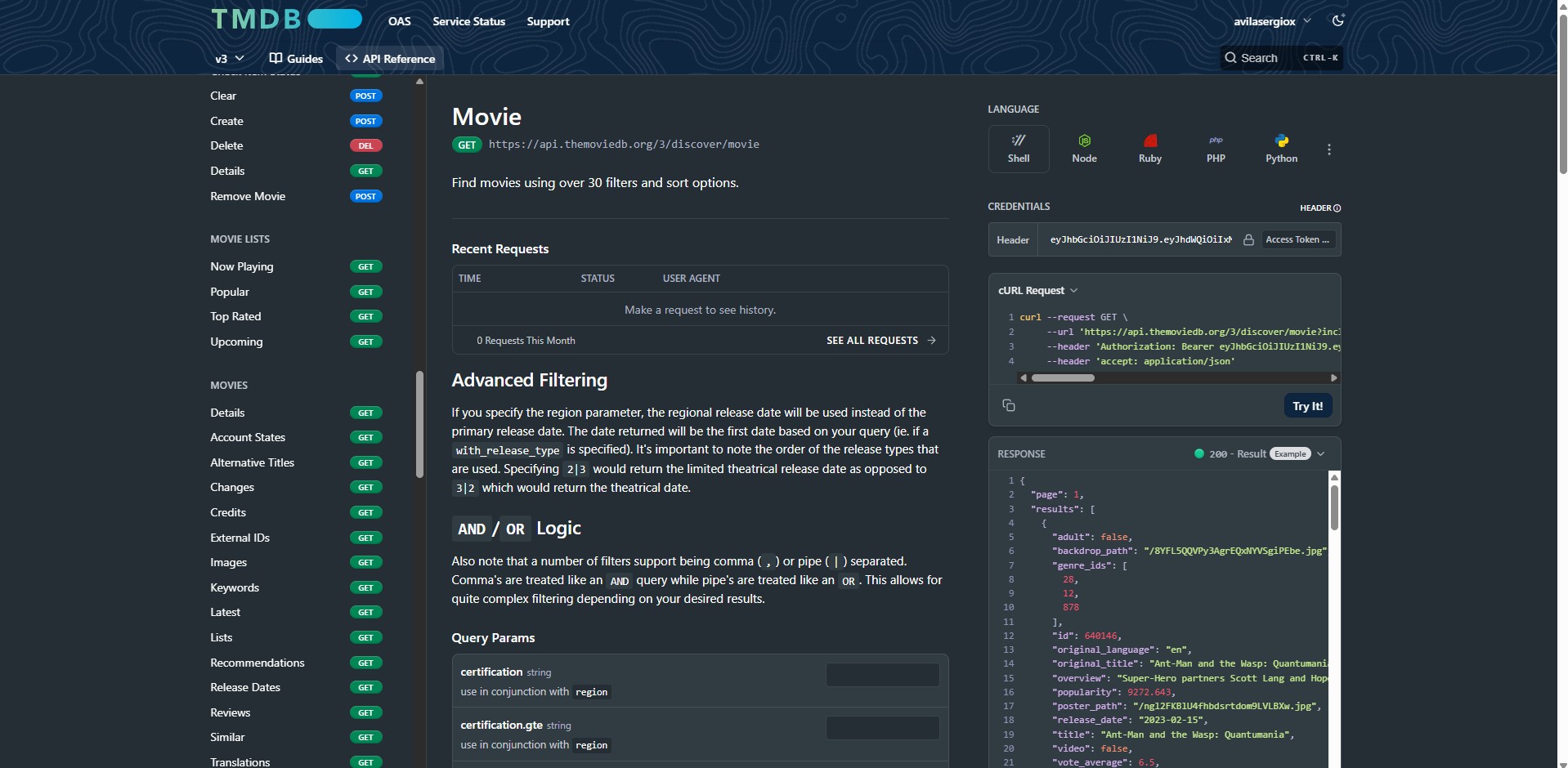Click the HEADER info icon
This screenshot has width=1568, height=768.
pos(1337,208)
